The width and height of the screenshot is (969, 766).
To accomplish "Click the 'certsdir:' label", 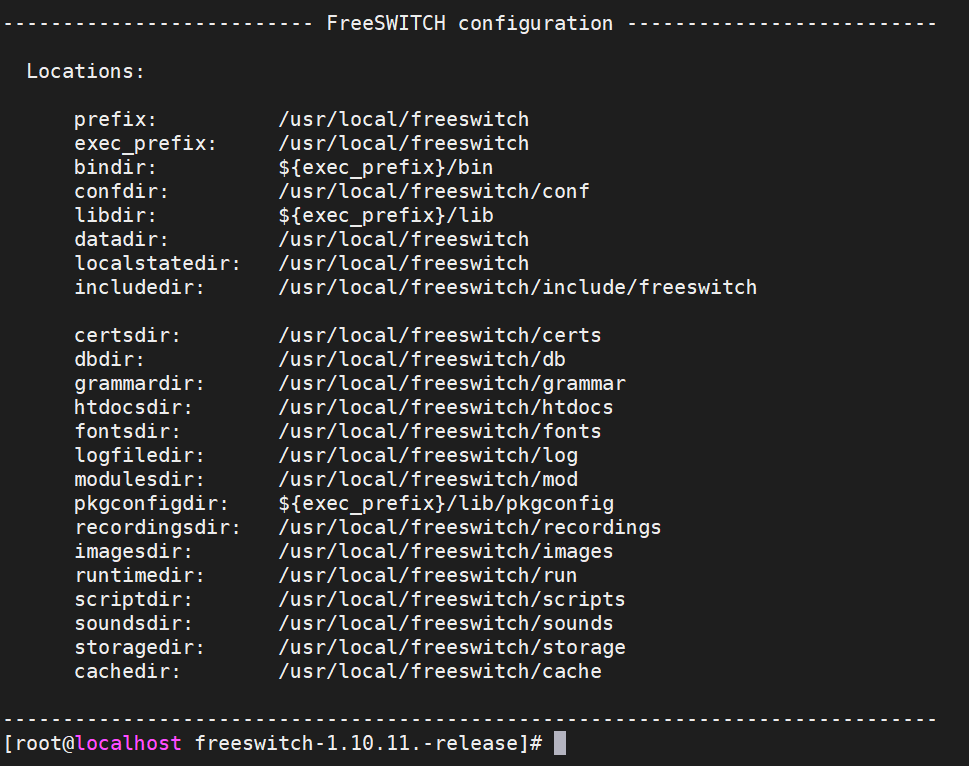I will click(x=127, y=335).
